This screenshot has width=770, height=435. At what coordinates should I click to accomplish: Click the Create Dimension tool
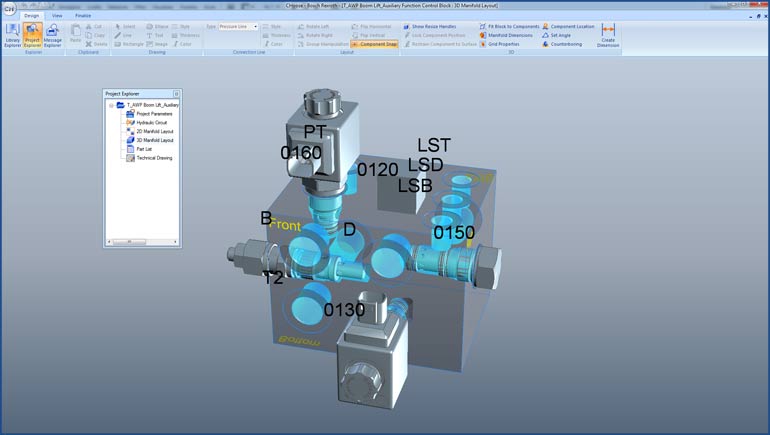click(x=608, y=35)
